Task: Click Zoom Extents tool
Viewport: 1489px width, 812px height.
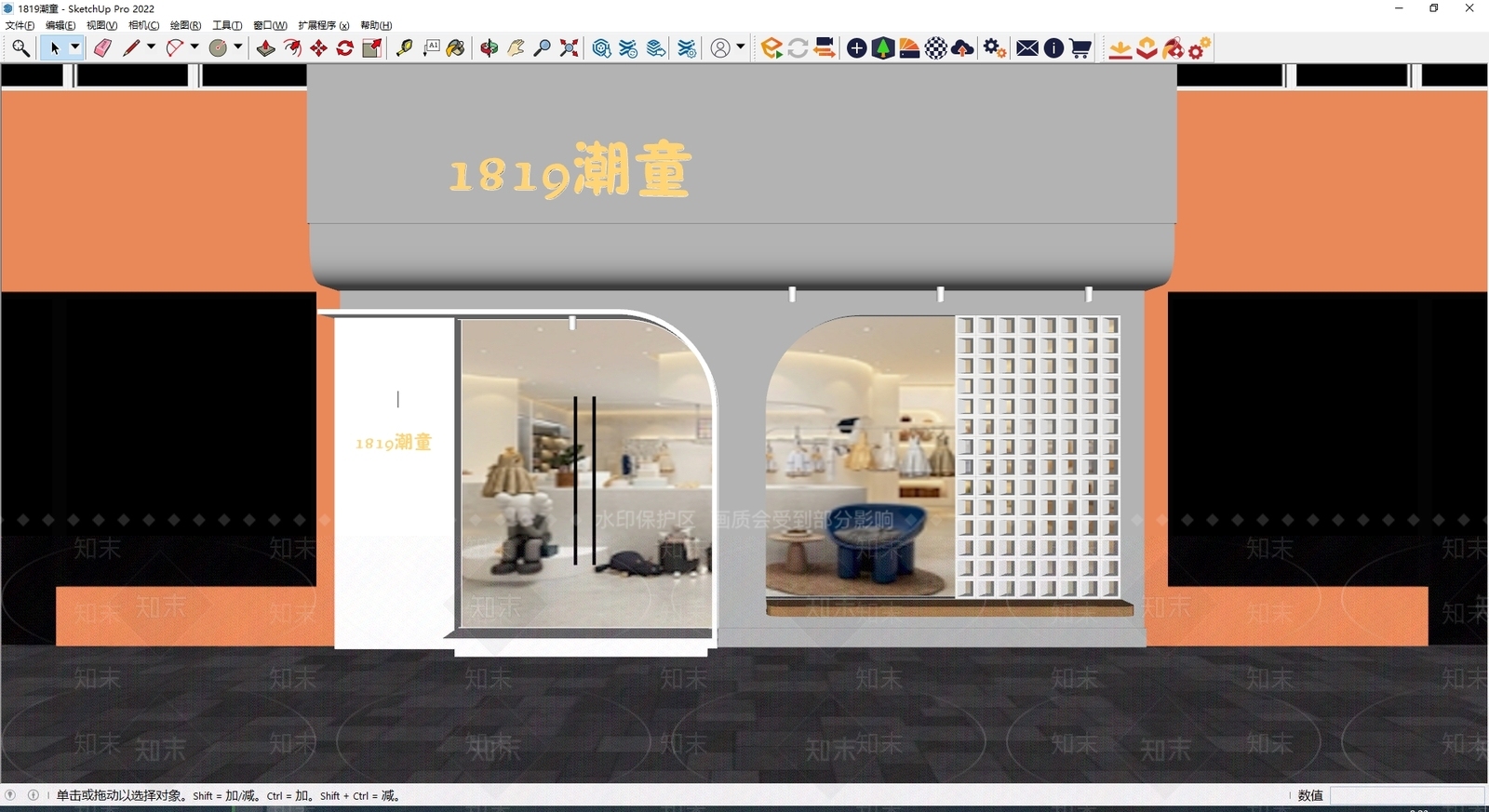Action: (x=569, y=48)
